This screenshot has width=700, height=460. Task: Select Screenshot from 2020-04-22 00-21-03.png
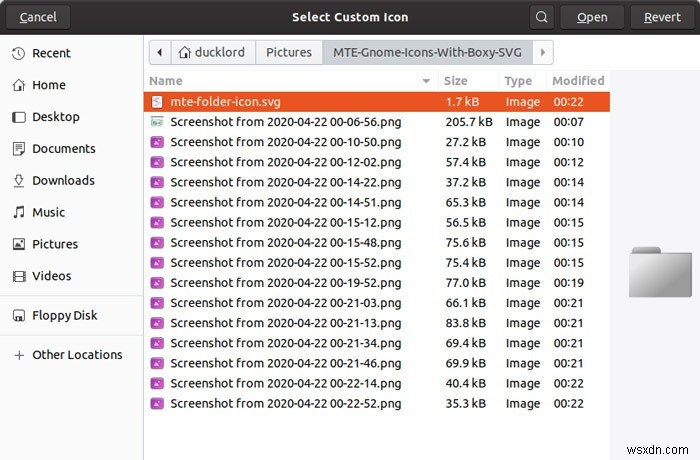point(286,303)
